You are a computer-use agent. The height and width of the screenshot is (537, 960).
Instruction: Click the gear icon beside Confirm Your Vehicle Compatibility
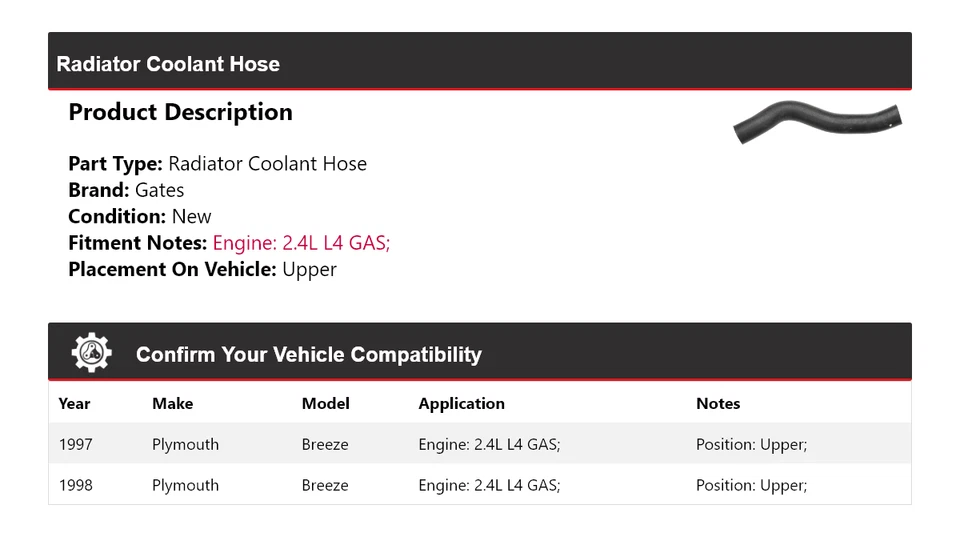tap(92, 353)
